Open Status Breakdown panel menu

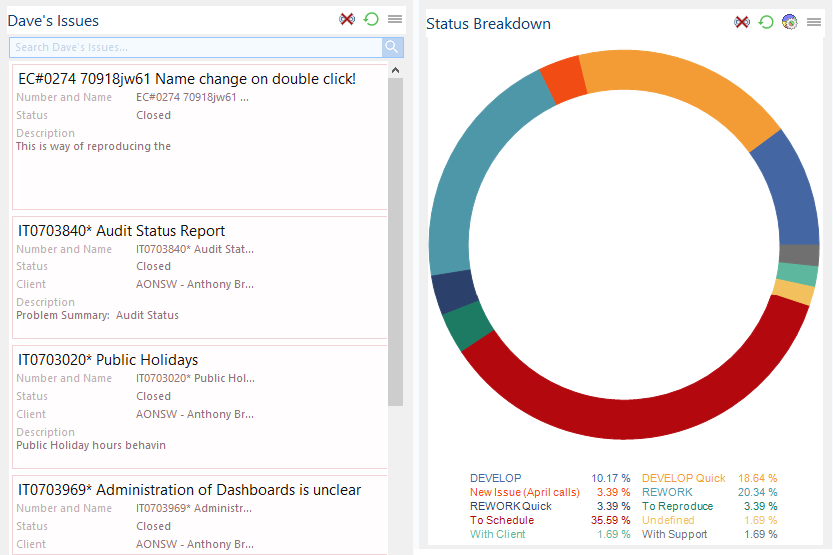814,22
